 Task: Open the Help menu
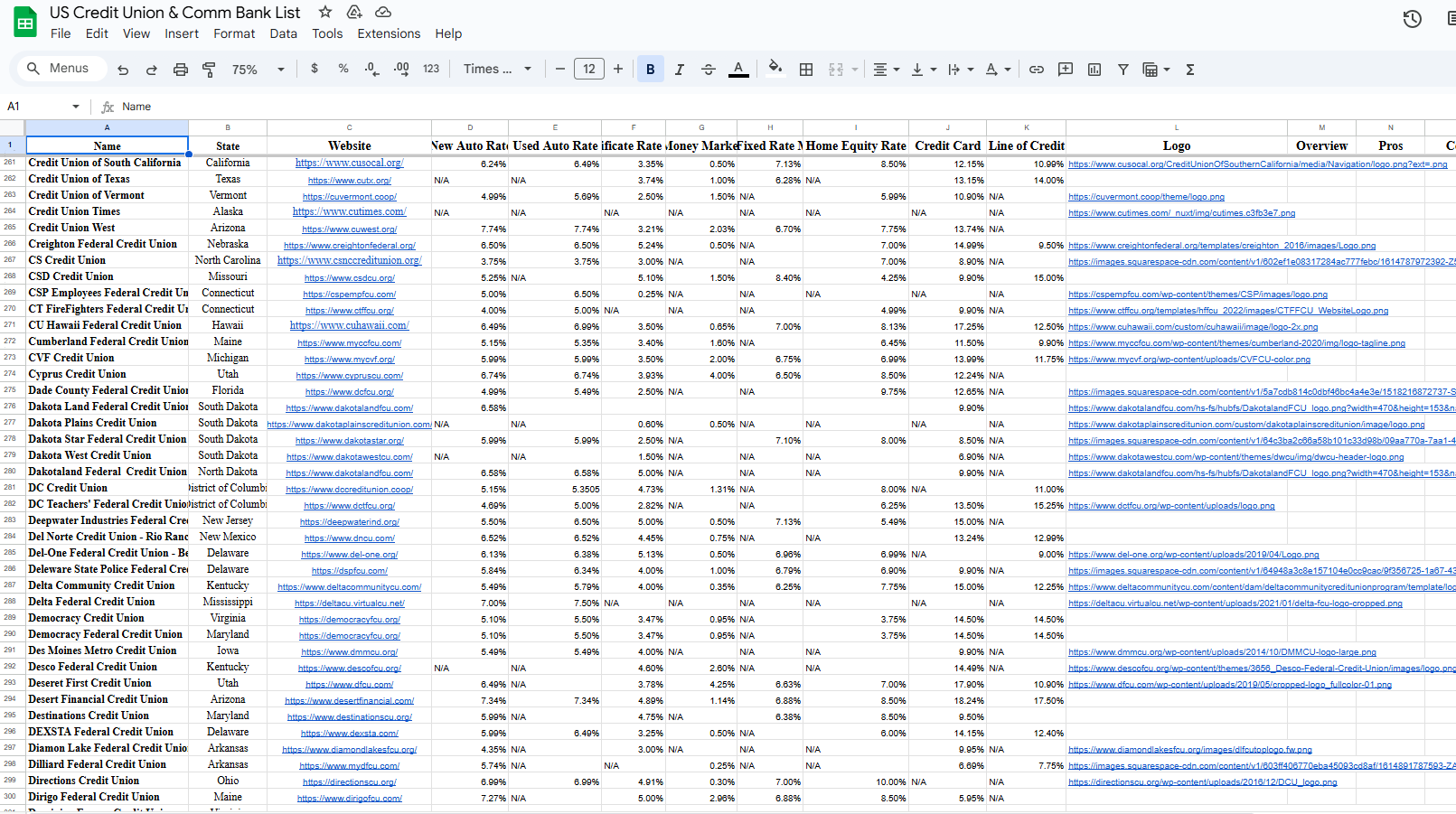pos(448,33)
